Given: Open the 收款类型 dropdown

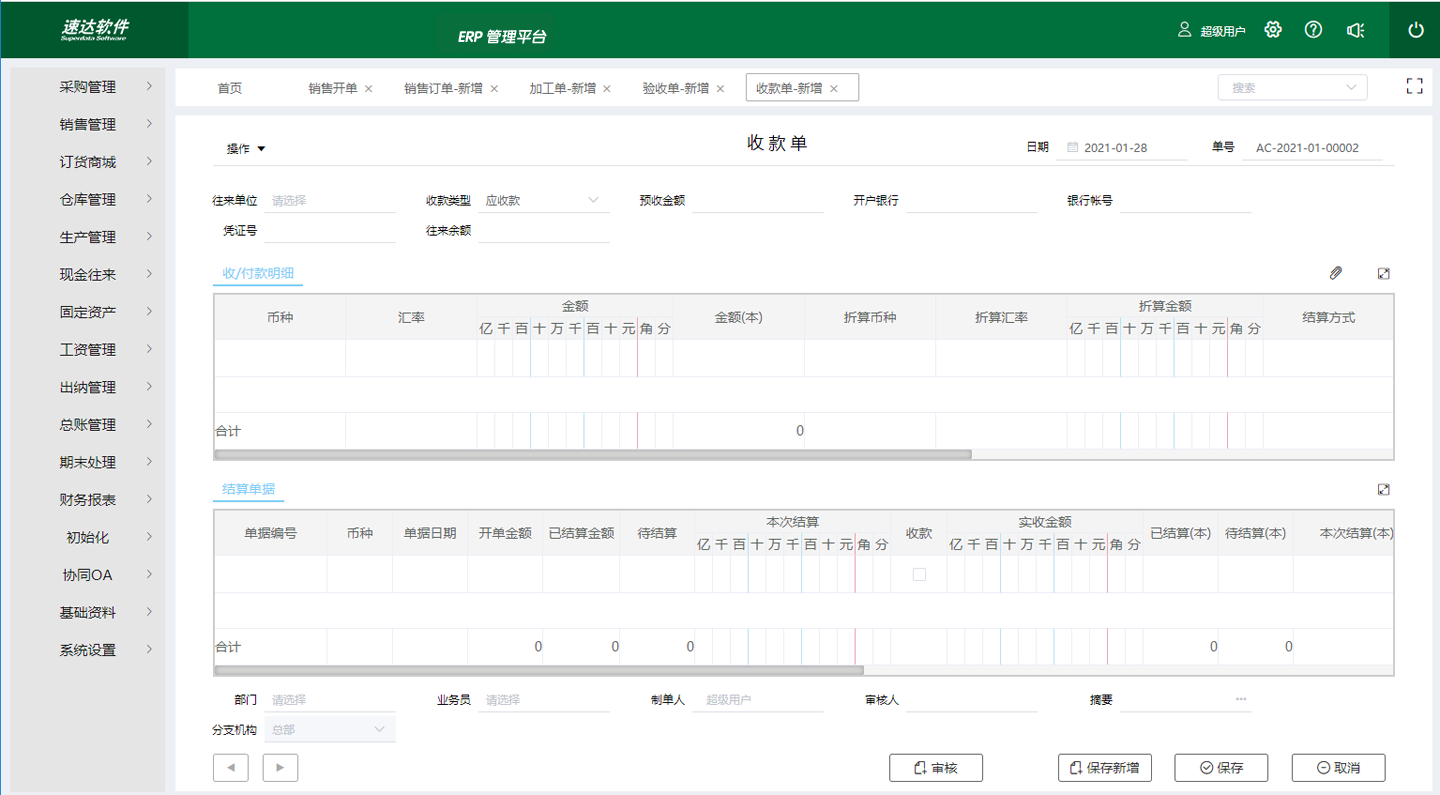Looking at the screenshot, I should pos(543,200).
